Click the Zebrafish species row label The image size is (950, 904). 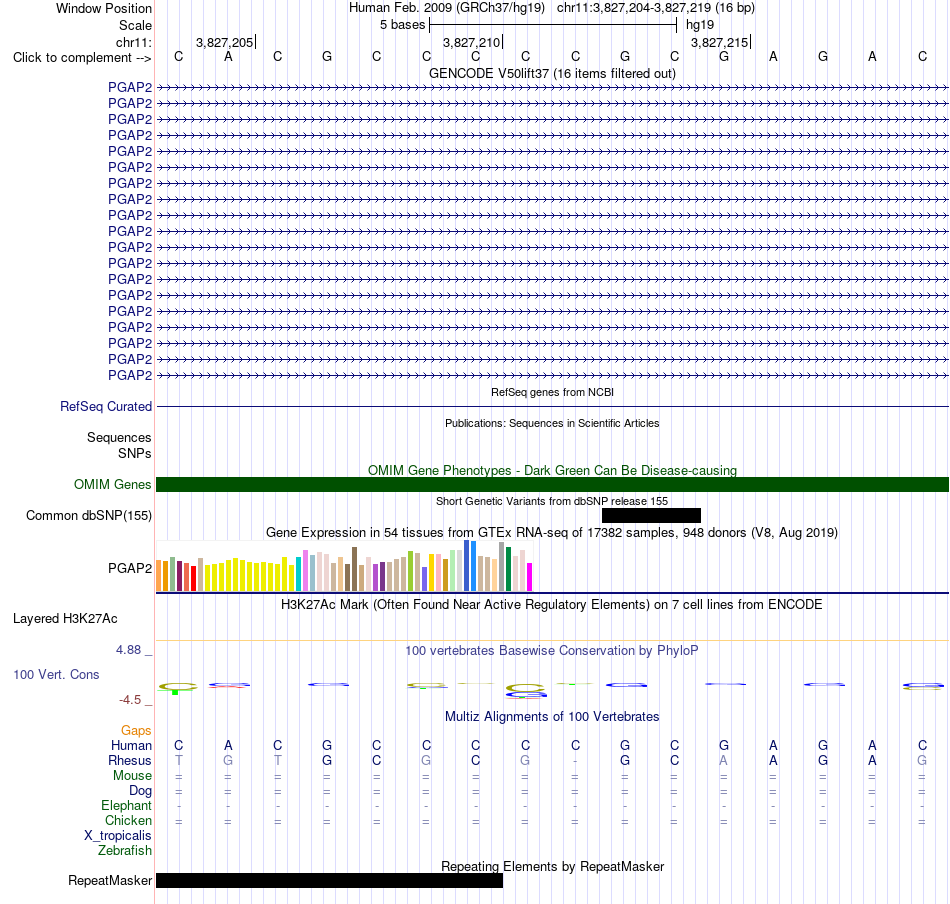pos(124,851)
